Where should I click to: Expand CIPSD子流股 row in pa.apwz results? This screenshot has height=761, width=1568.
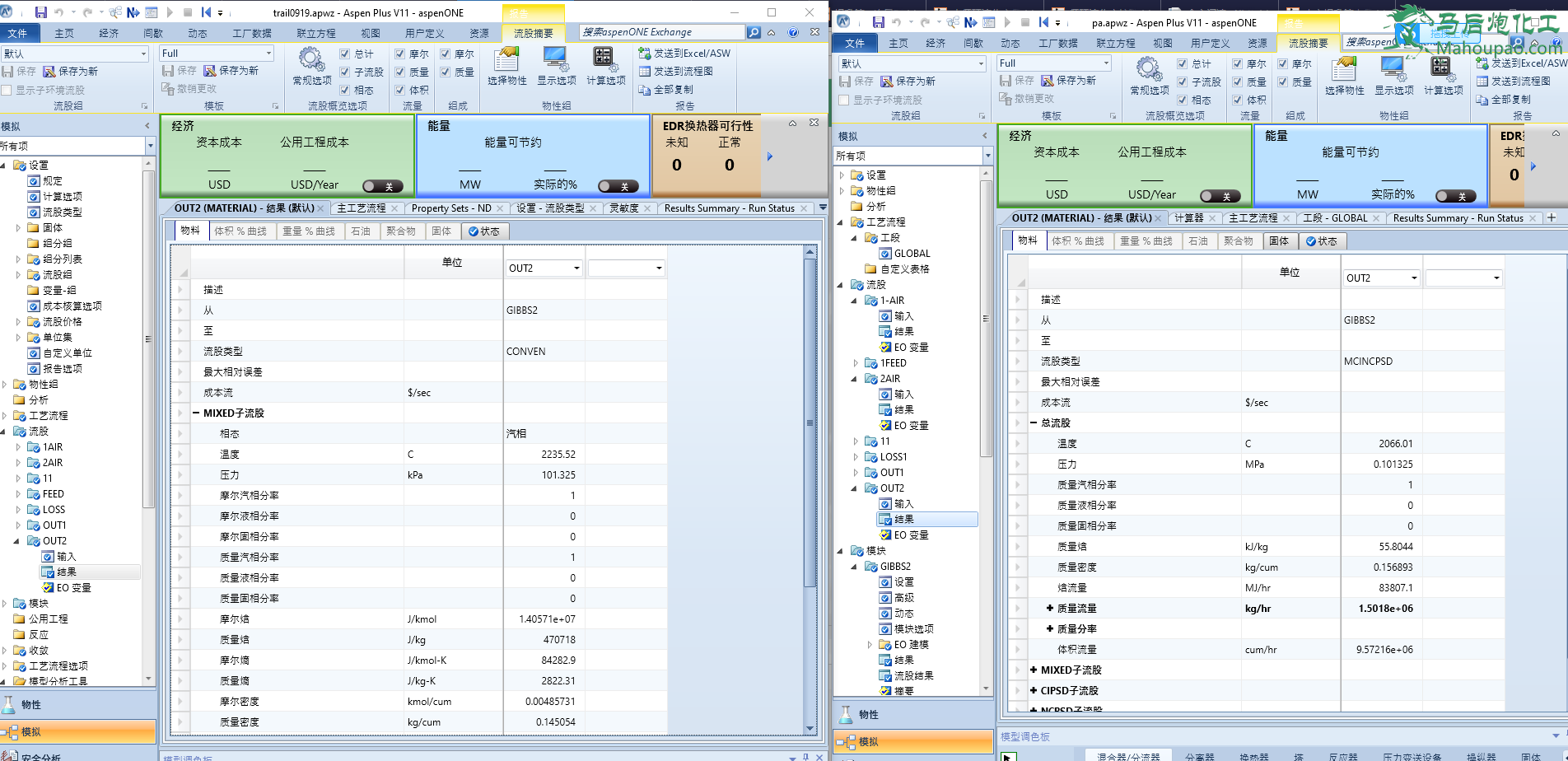coord(1034,691)
